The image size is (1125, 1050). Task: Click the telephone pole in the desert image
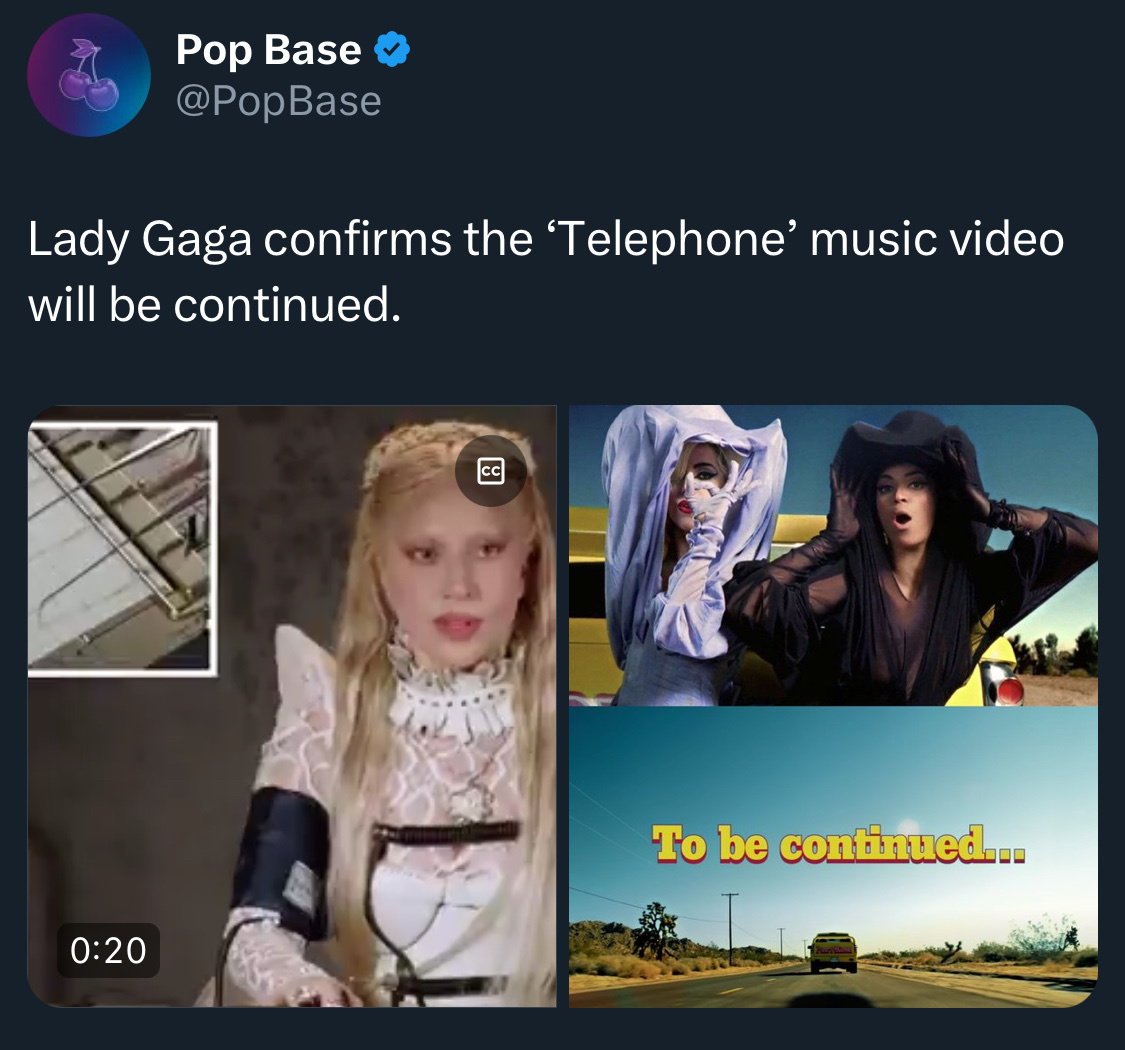point(730,929)
